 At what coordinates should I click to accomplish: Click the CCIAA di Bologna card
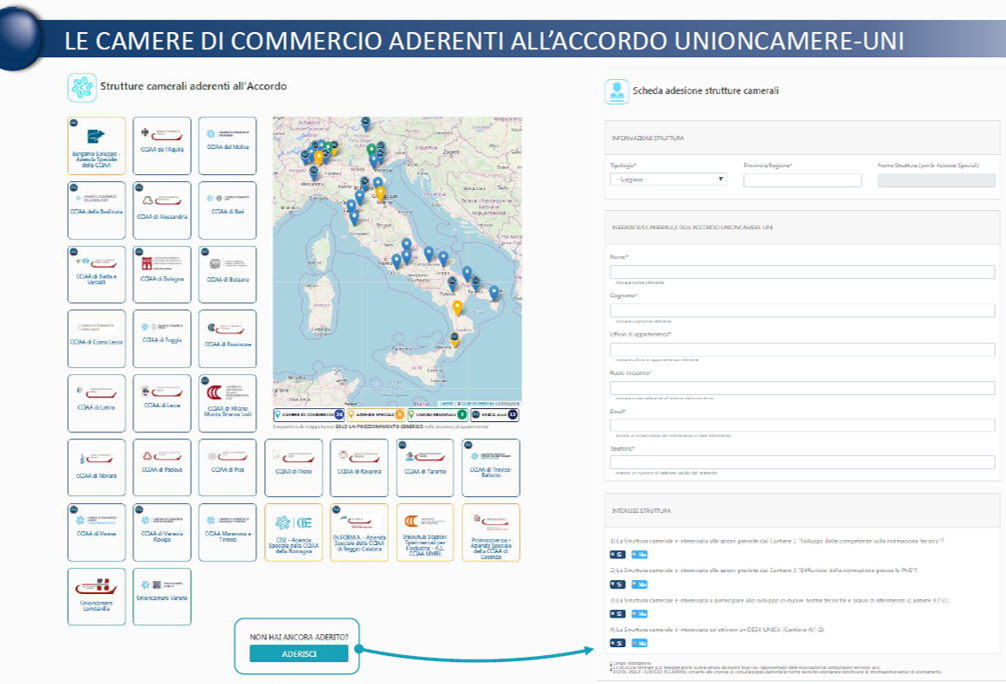point(162,275)
